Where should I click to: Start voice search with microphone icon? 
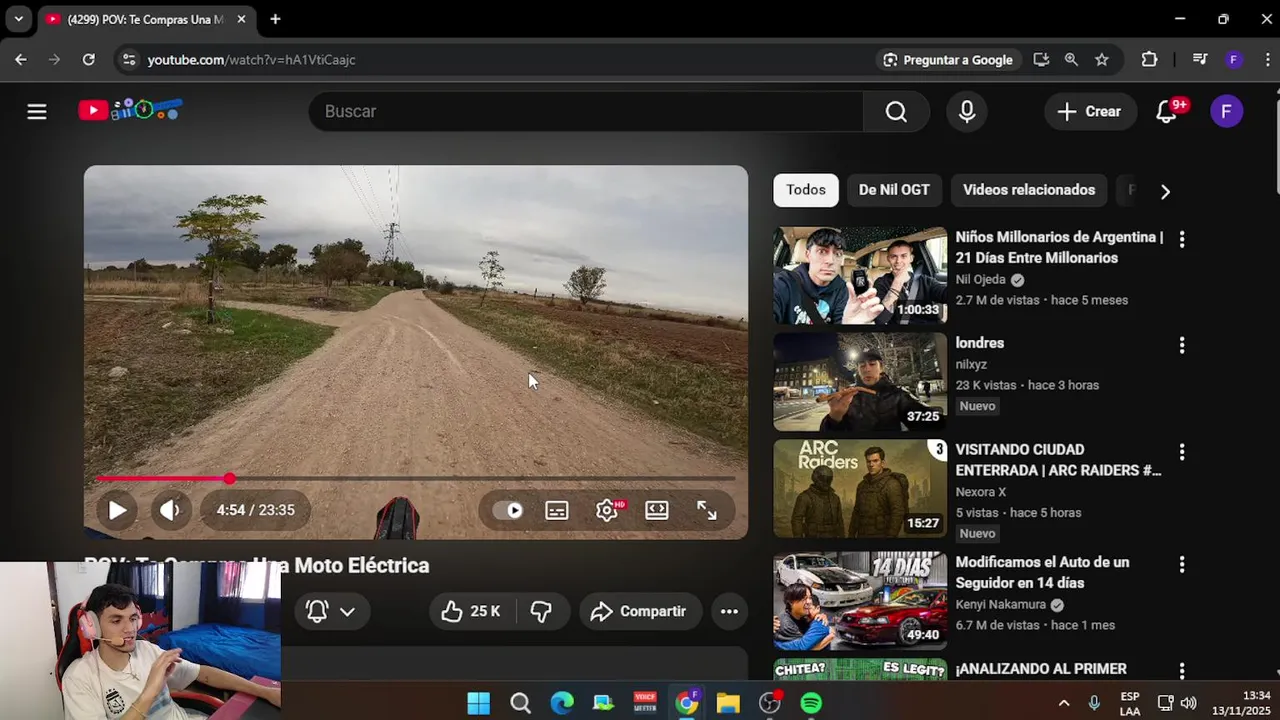[967, 111]
